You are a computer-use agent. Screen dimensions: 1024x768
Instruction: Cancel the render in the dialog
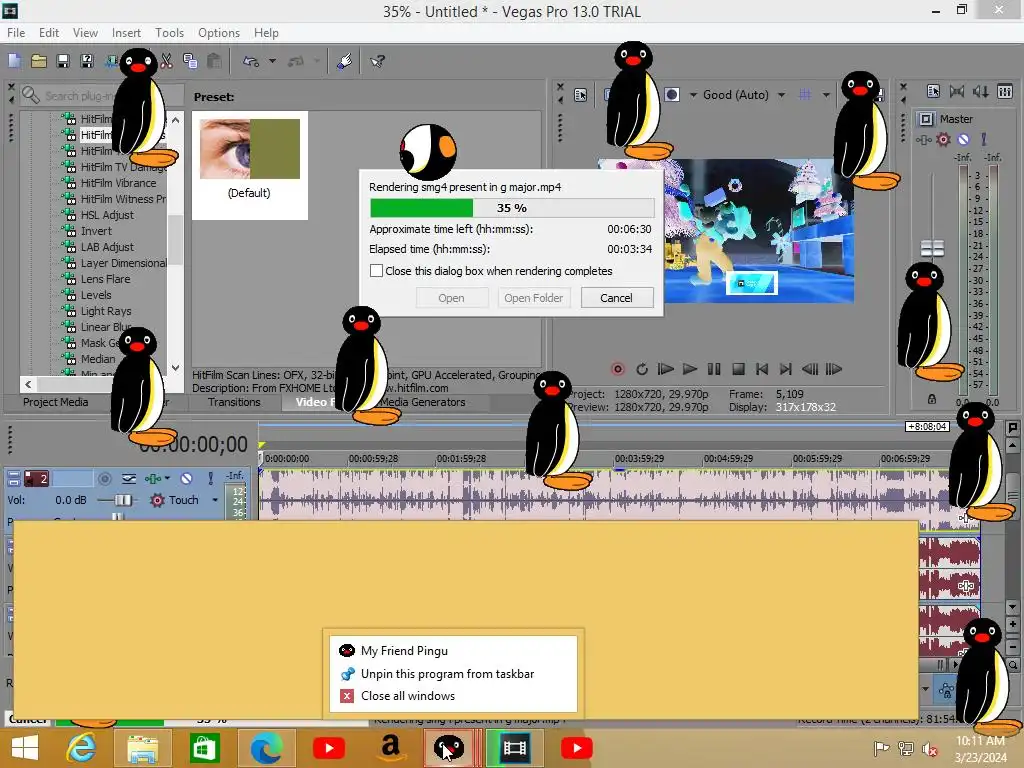(616, 298)
